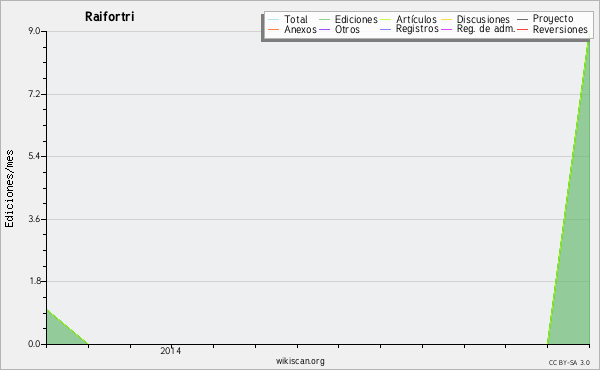Click the Anexos legend color line
This screenshot has height=370, width=600.
coord(274,29)
